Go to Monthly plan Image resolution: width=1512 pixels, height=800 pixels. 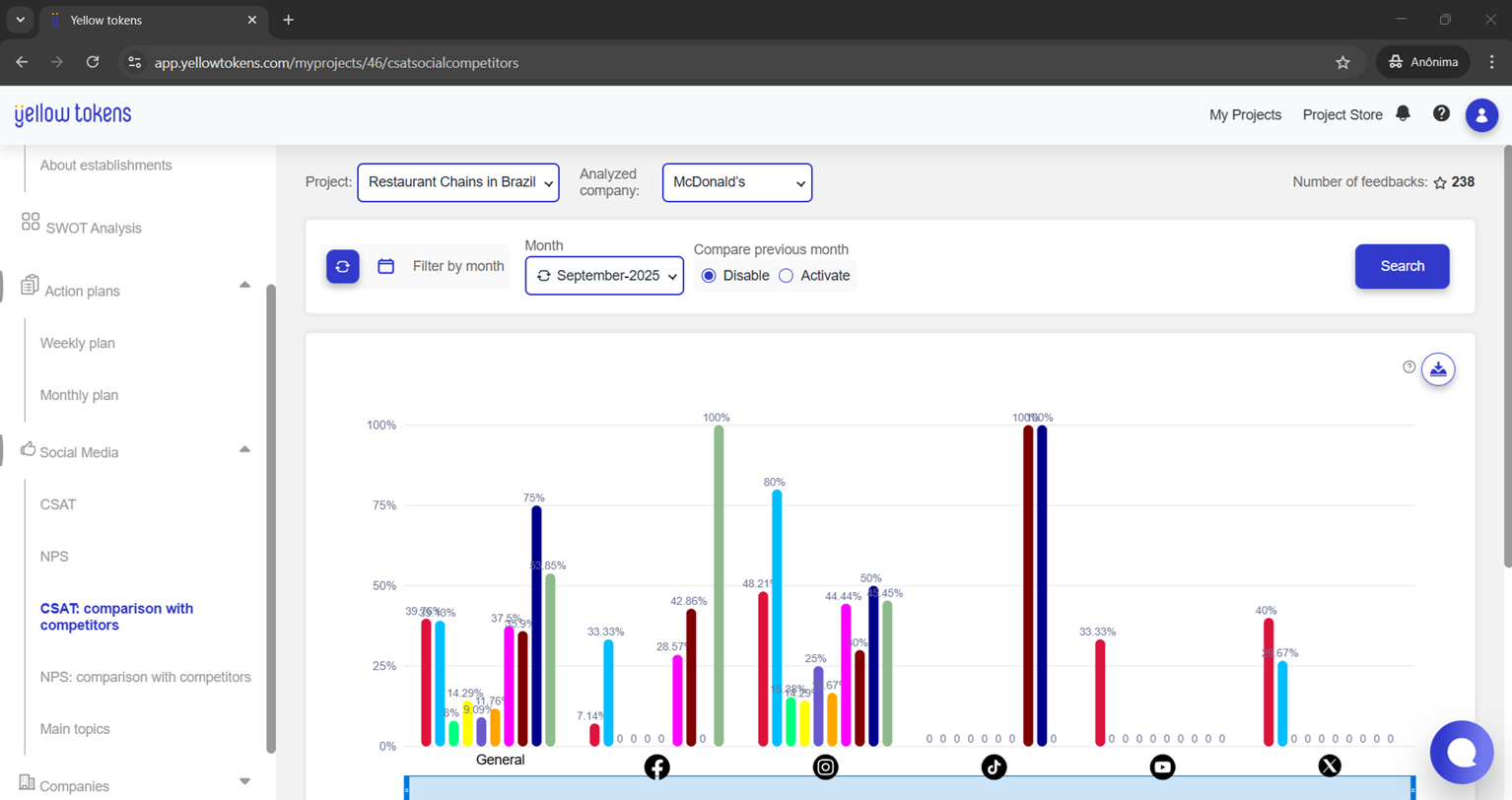[79, 396]
